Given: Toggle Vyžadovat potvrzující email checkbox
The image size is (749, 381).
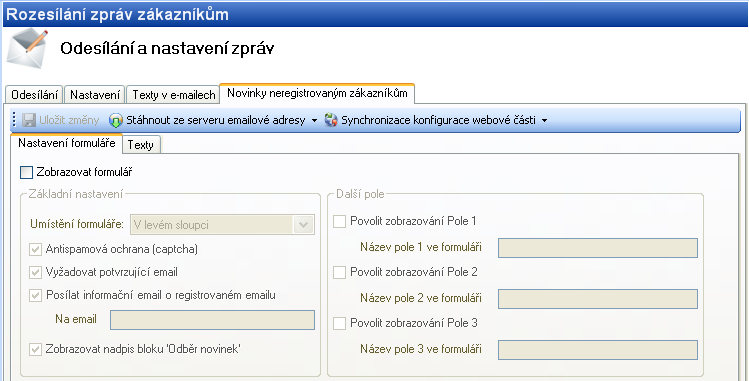Looking at the screenshot, I should coord(35,272).
